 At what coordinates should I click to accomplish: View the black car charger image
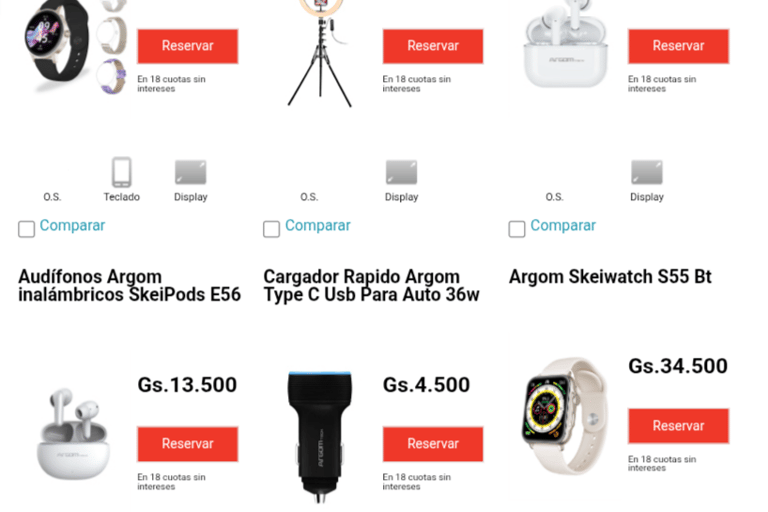(x=320, y=437)
